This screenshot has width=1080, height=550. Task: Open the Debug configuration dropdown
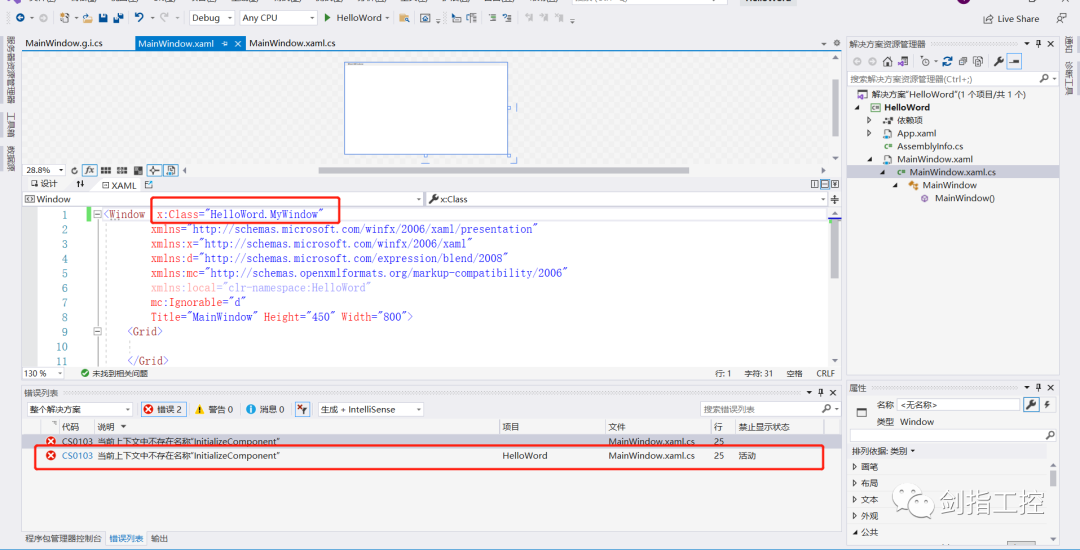(x=211, y=18)
